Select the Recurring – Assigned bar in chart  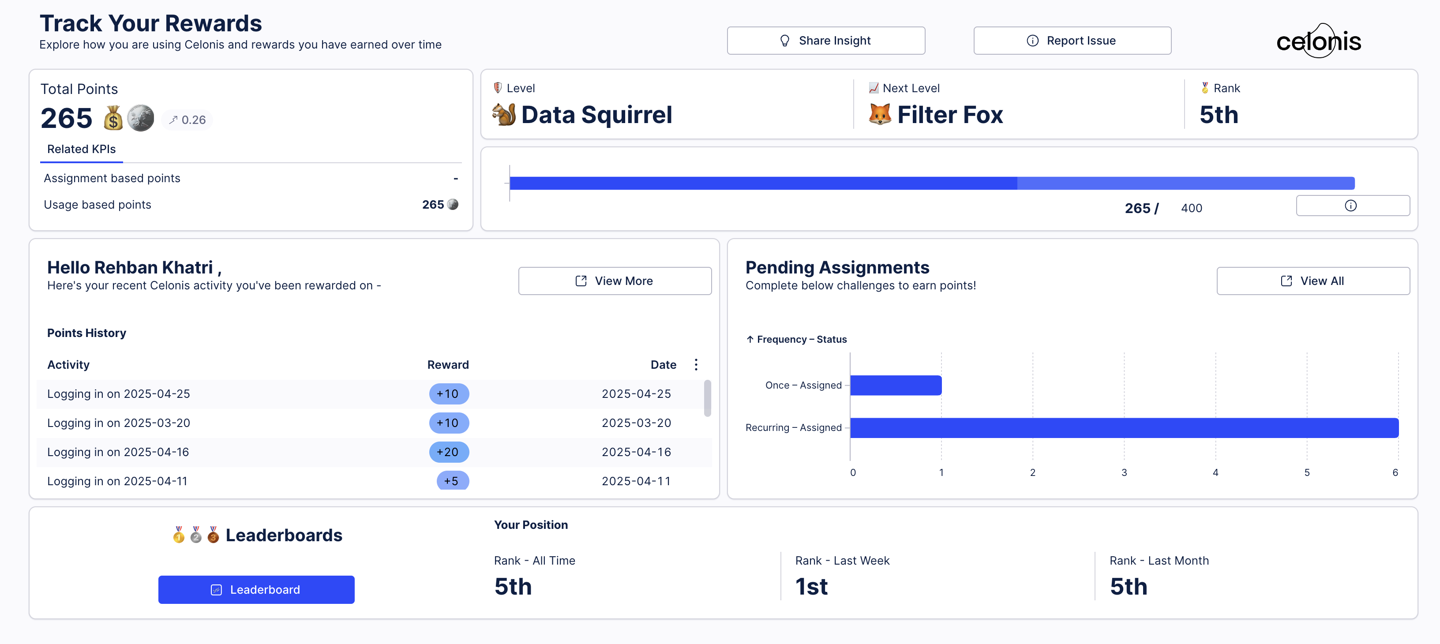point(1125,428)
